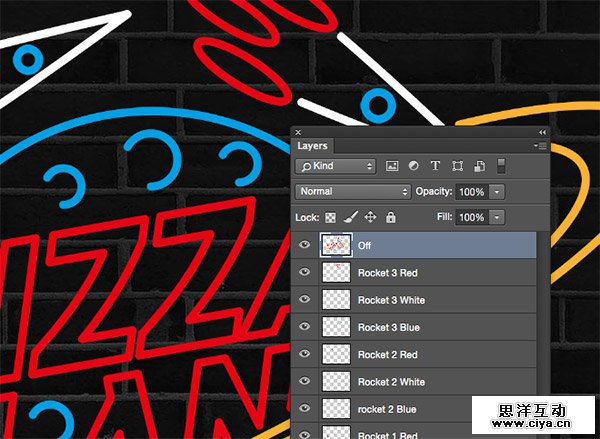Open the Opacity slider arrow

point(497,192)
